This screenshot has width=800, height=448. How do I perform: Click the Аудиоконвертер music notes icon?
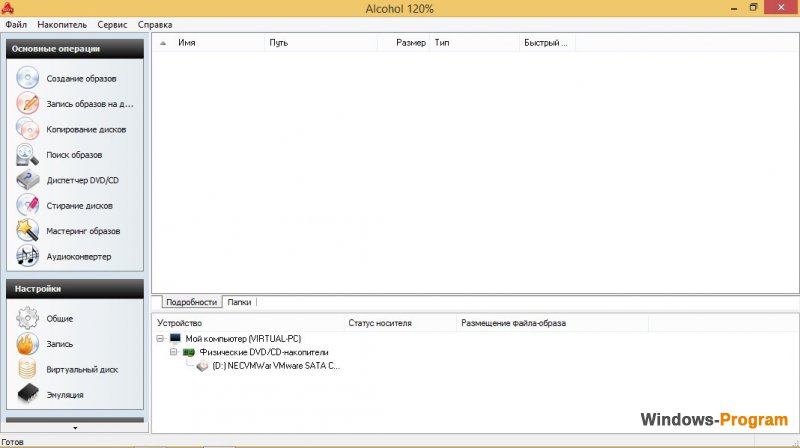[x=28, y=256]
